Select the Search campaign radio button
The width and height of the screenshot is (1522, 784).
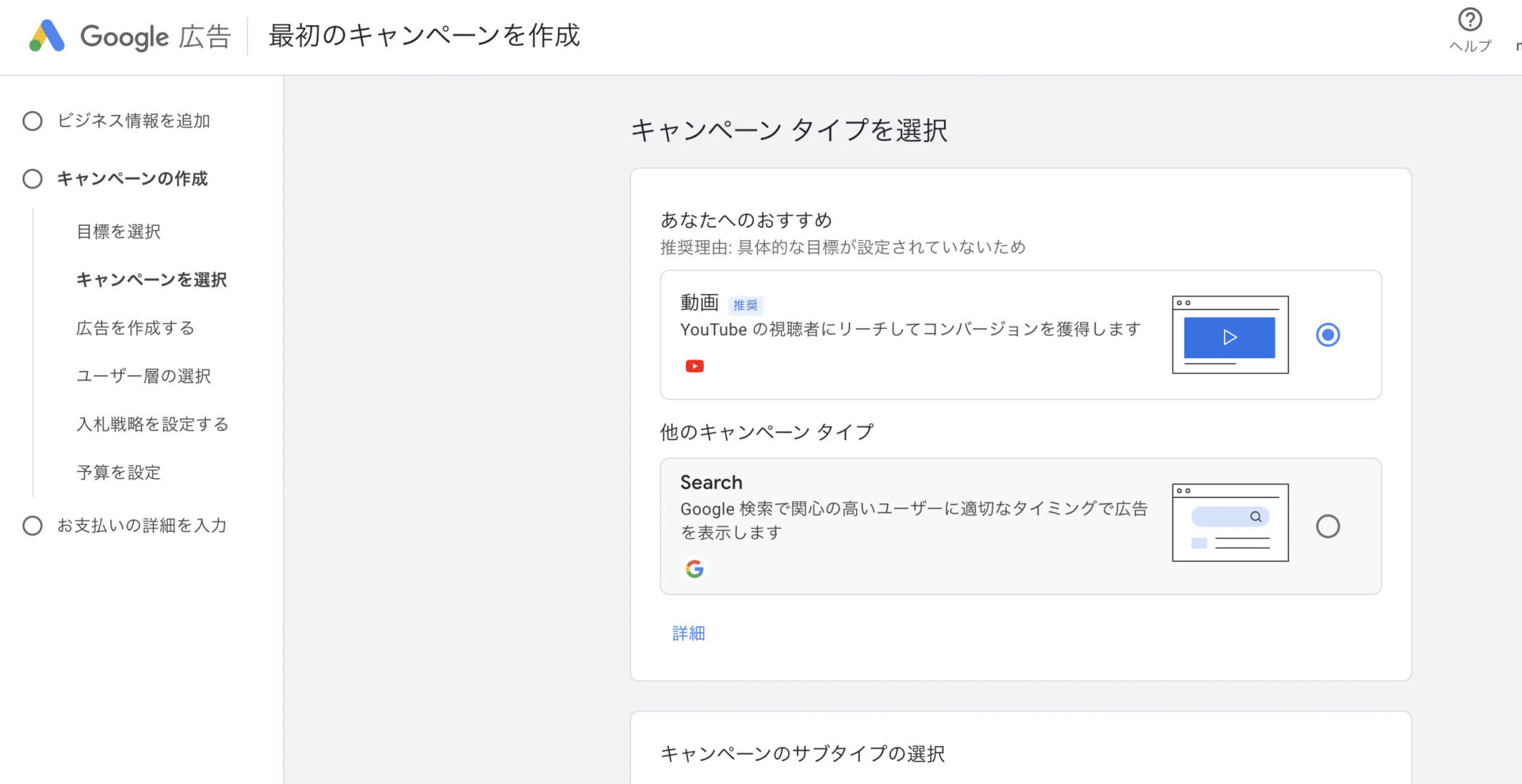pos(1328,526)
